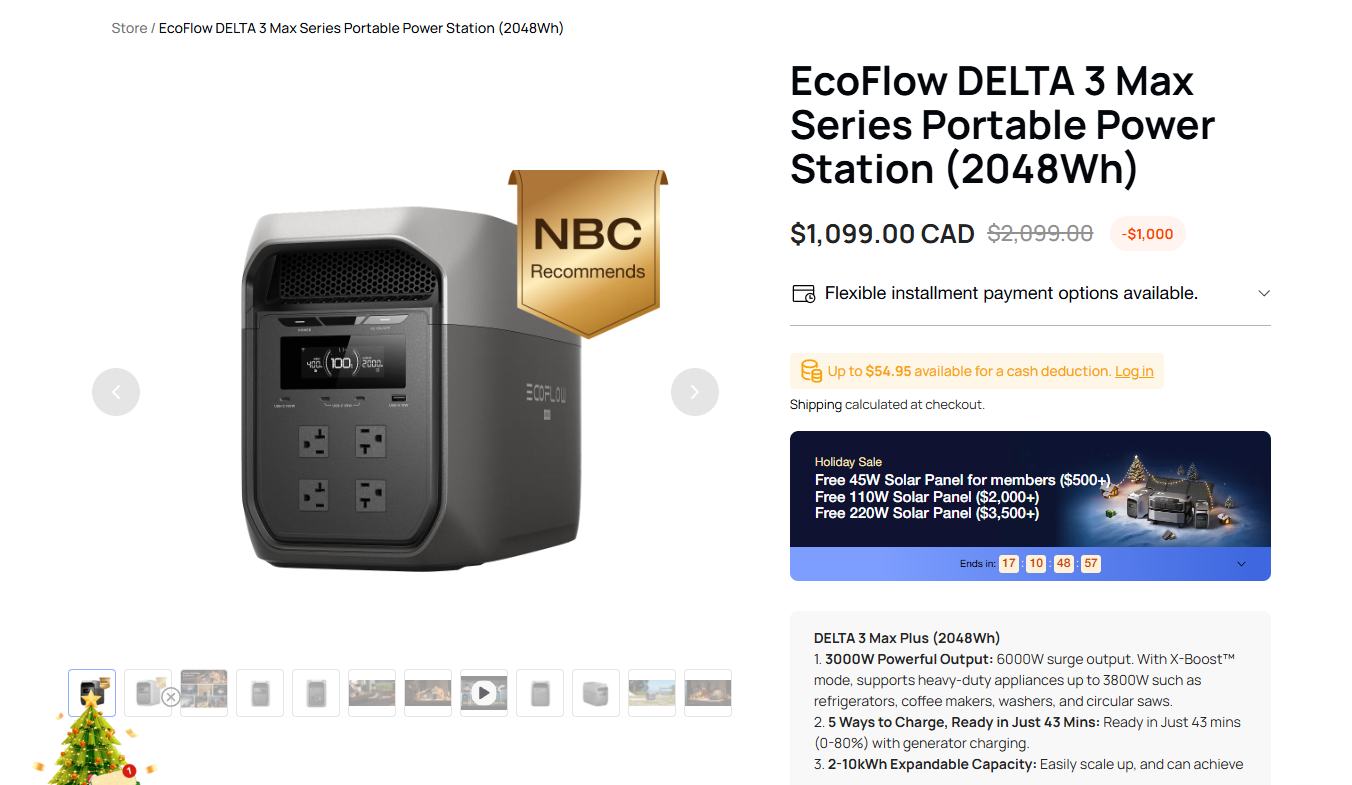Viewport: 1352px width, 785px height.
Task: Click the red notification badge on gift
Action: click(x=129, y=771)
